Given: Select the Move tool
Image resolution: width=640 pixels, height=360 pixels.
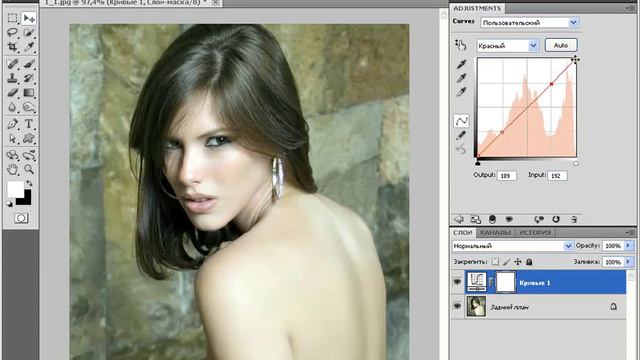Looking at the screenshot, I should tap(29, 18).
